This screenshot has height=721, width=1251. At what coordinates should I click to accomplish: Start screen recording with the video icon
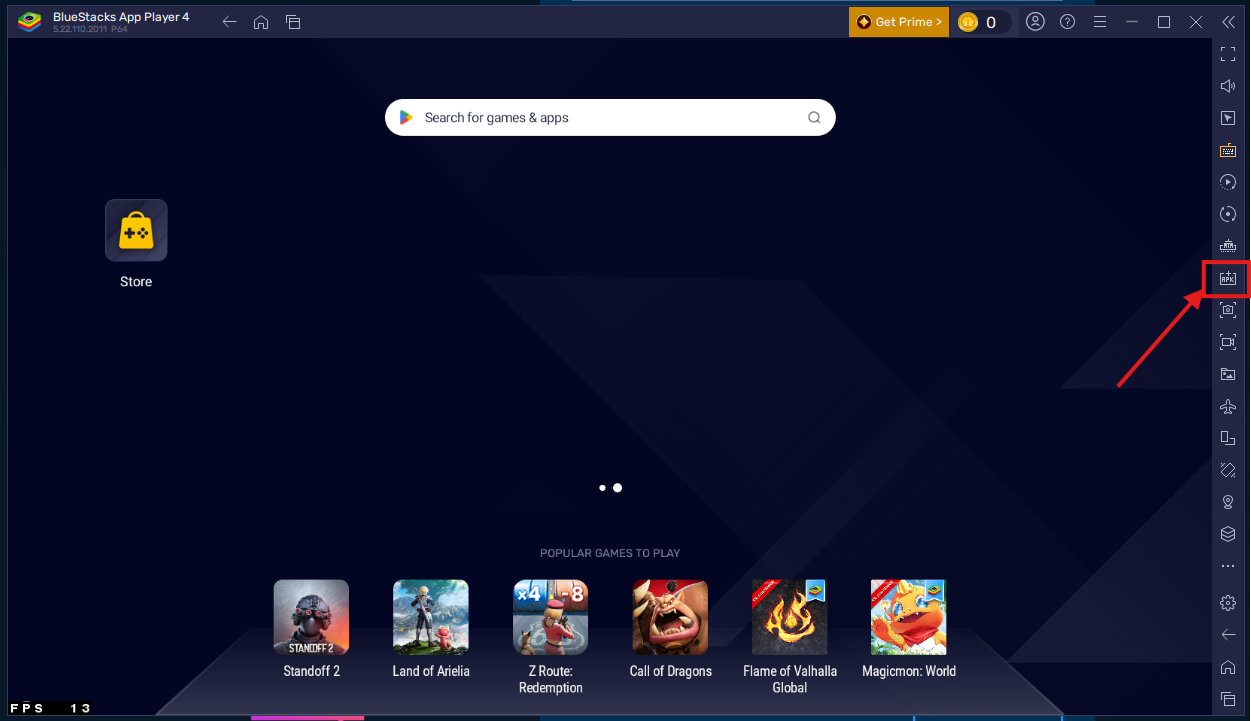pyautogui.click(x=1228, y=342)
